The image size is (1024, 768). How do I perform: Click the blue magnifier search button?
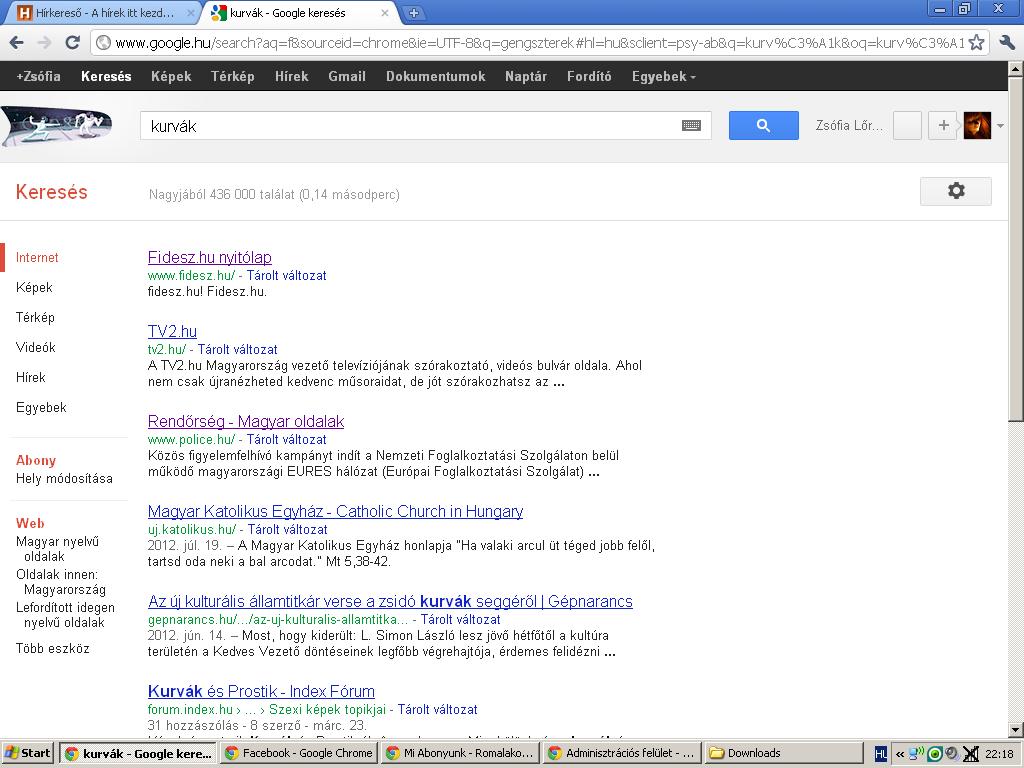[763, 125]
